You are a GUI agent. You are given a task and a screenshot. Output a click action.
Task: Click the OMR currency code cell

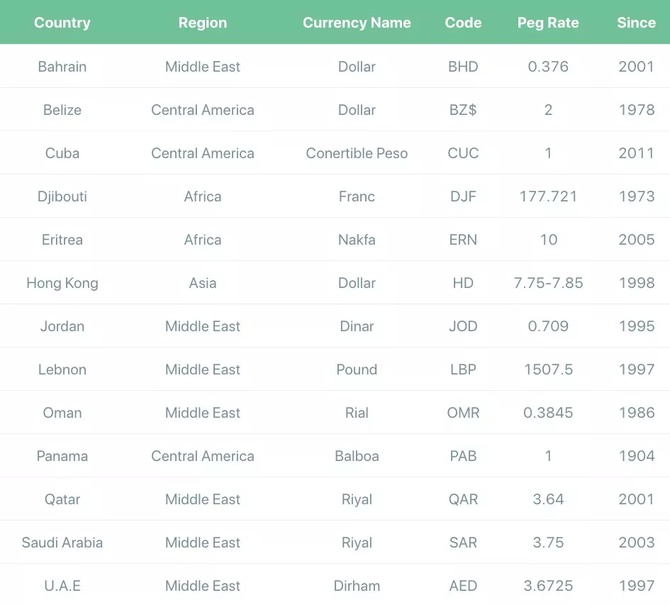coord(463,413)
